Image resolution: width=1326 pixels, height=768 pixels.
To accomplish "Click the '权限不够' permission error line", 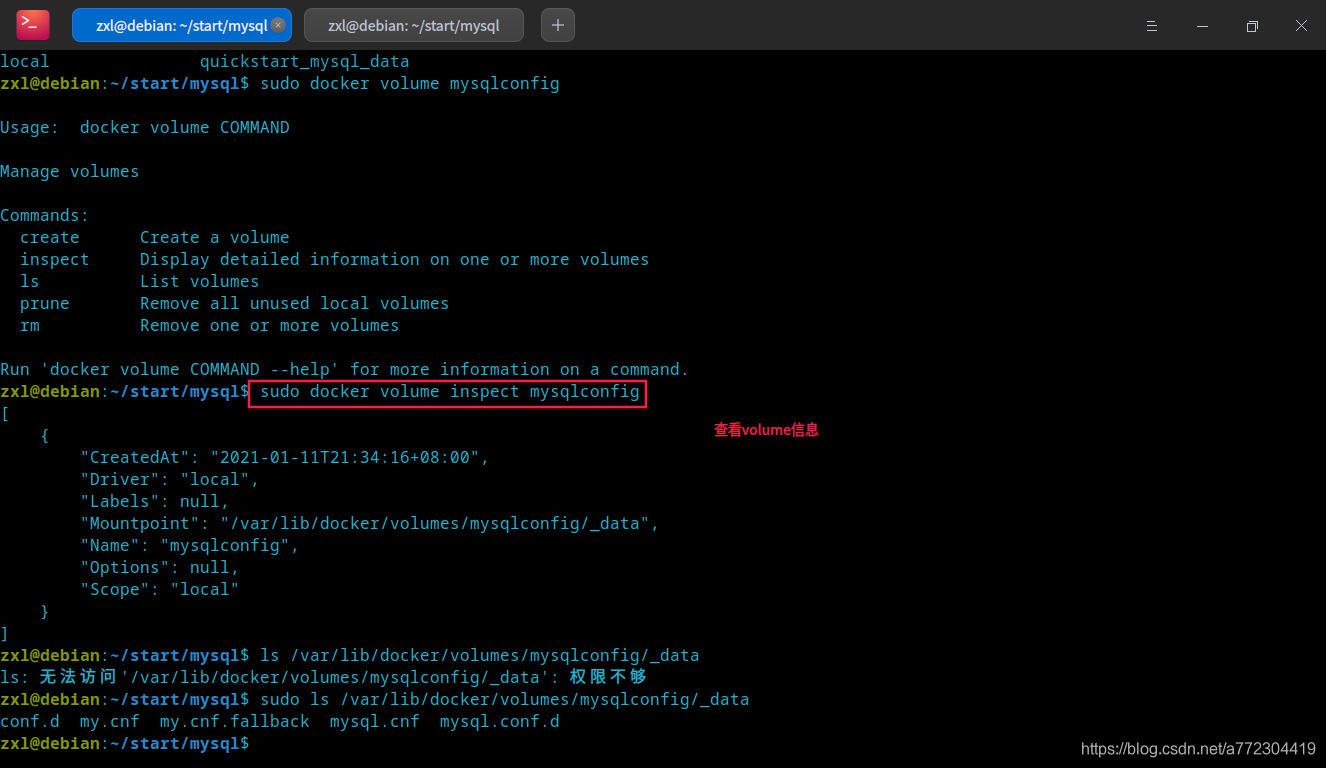I will click(324, 678).
